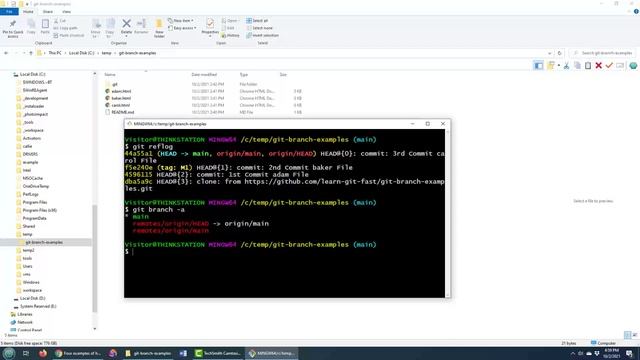The image size is (640, 360).
Task: Select the README.md file
Action: click(x=123, y=112)
